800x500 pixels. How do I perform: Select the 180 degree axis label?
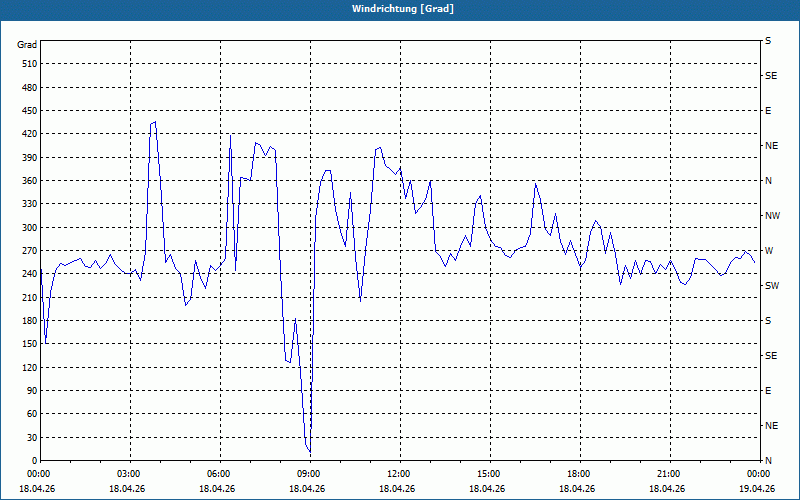30,320
